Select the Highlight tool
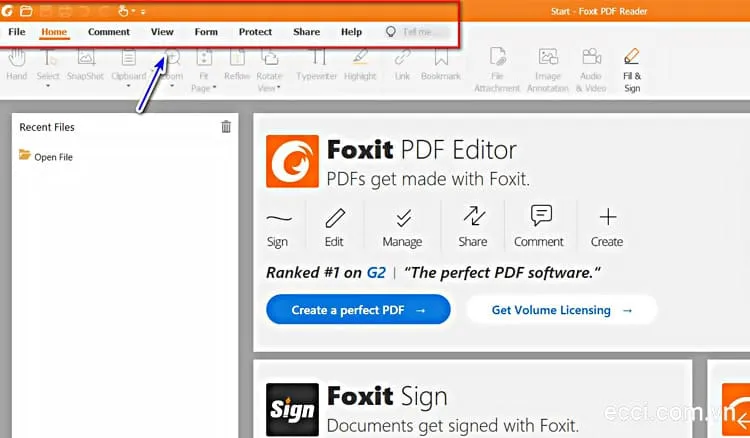The height and width of the screenshot is (438, 750). click(360, 64)
